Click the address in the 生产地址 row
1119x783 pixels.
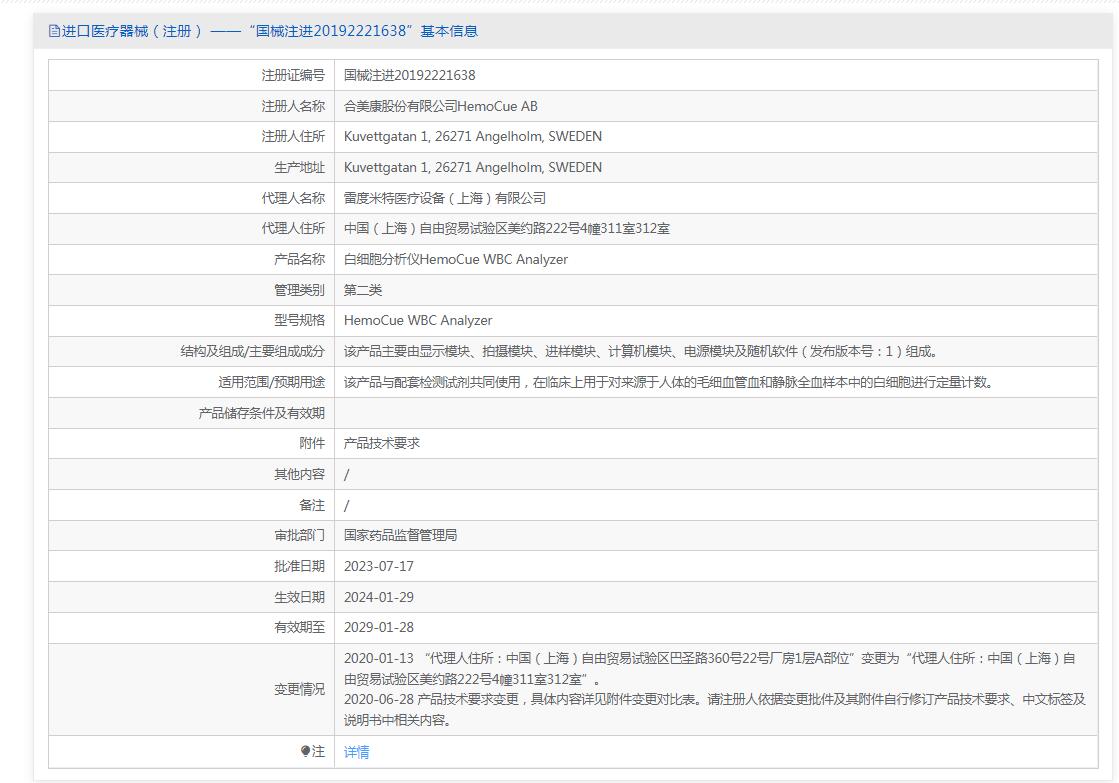473,167
